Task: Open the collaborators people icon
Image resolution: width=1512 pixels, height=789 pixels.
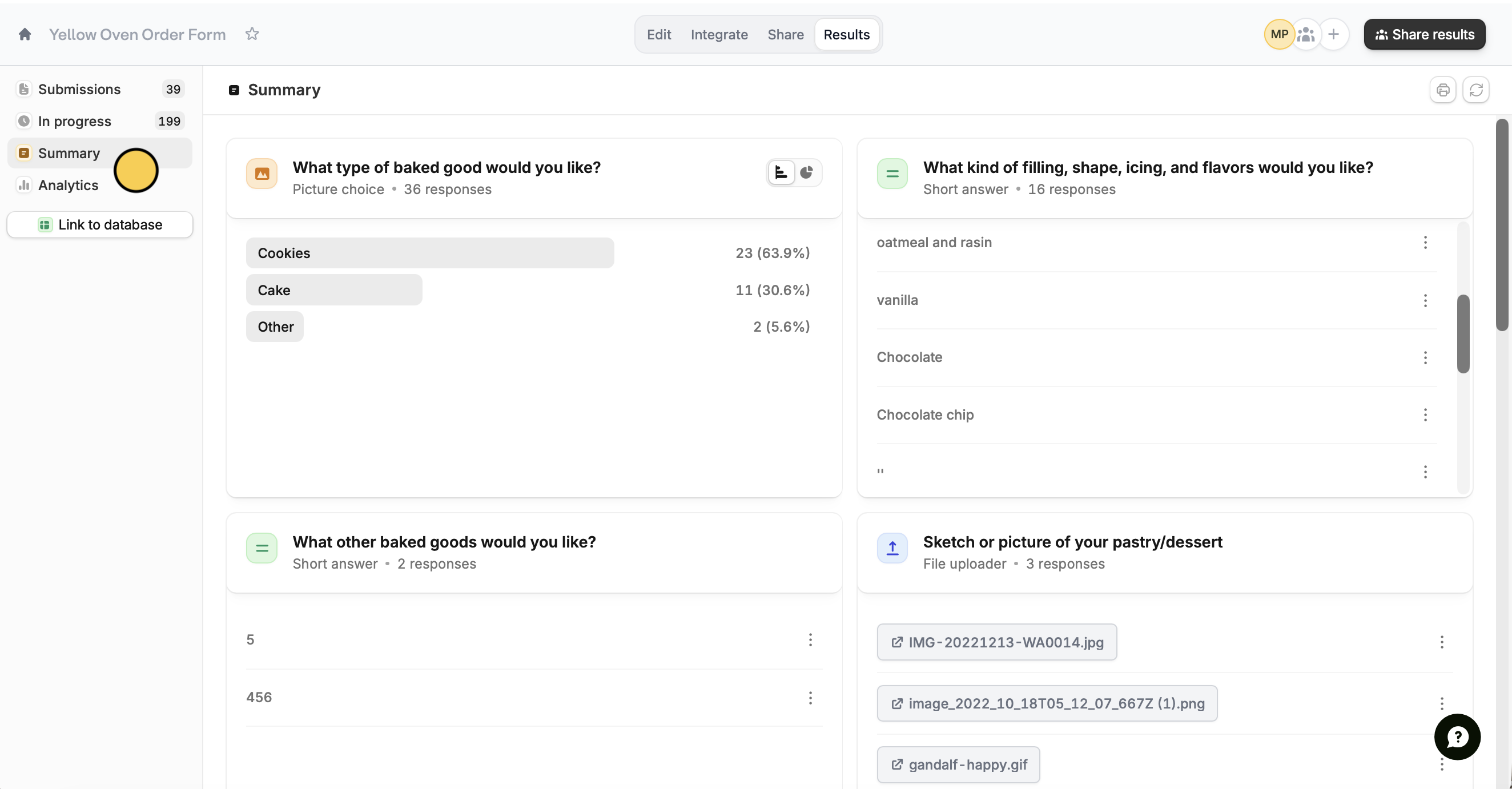Action: pyautogui.click(x=1306, y=34)
